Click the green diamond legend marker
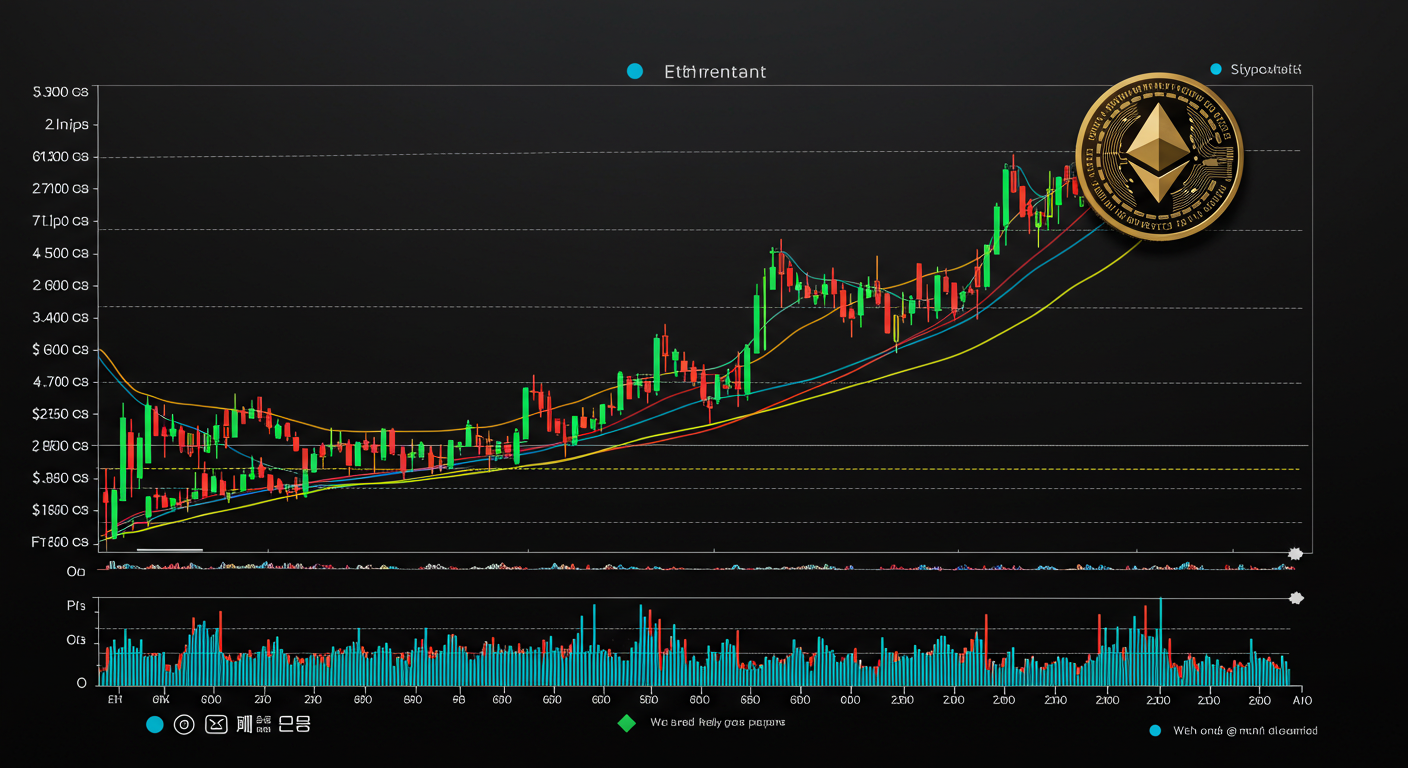Viewport: 1408px width, 768px height. pyautogui.click(x=626, y=722)
